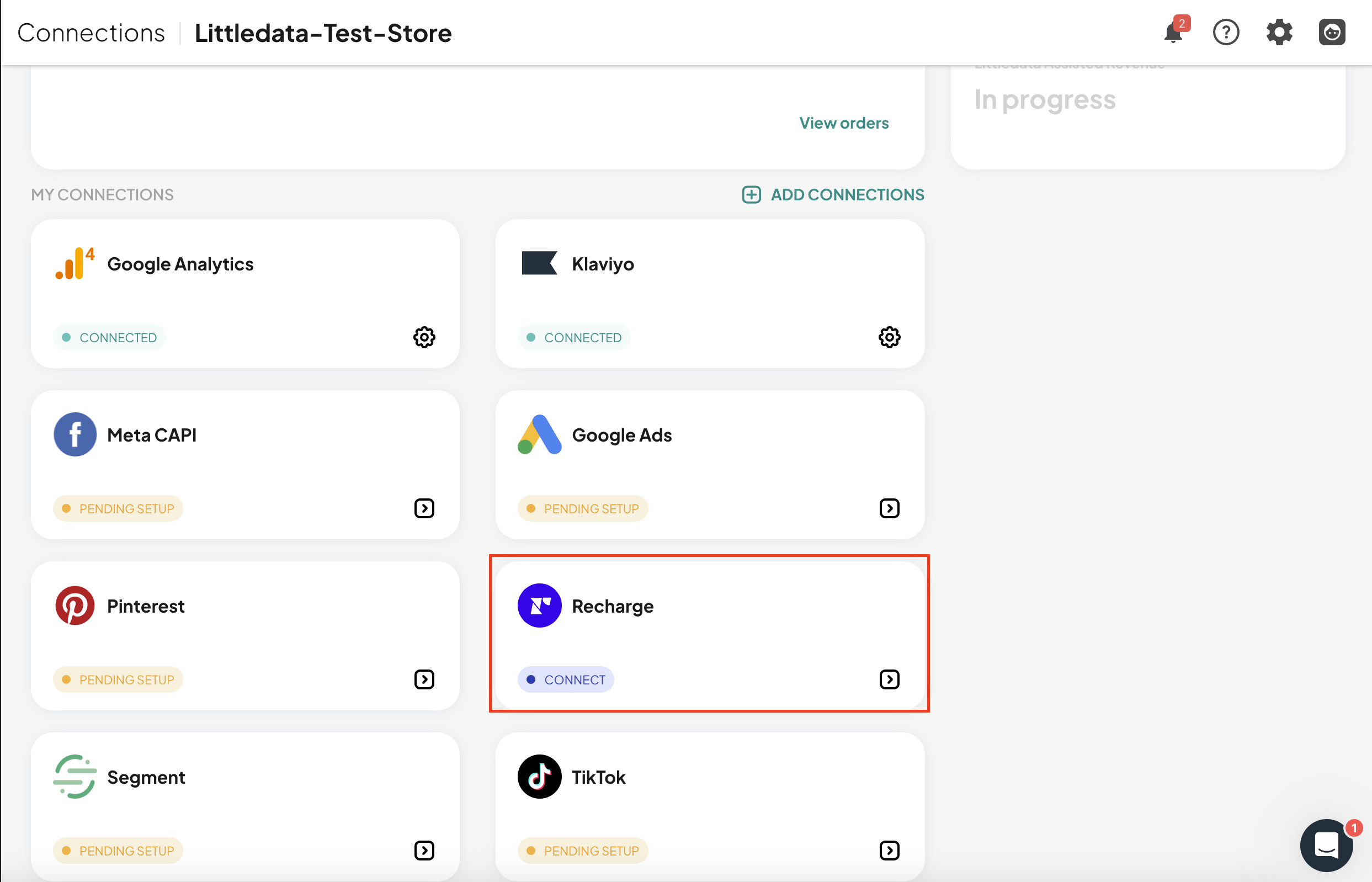1372x882 pixels.
Task: Click Segment PENDING SETUP badge
Action: click(118, 851)
